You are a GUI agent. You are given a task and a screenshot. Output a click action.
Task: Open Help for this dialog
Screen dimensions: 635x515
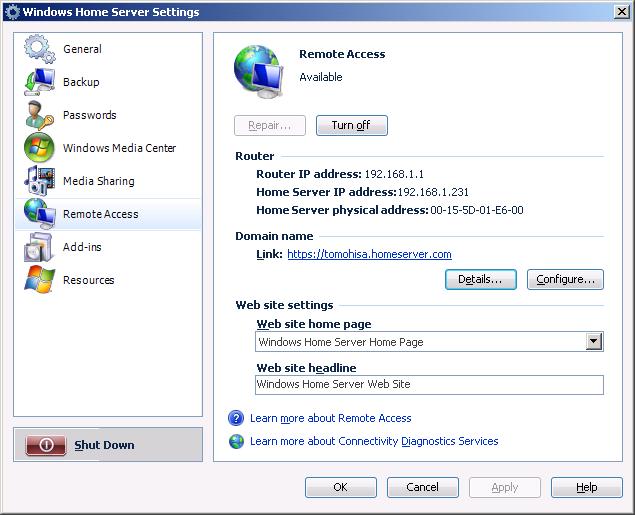[x=587, y=487]
